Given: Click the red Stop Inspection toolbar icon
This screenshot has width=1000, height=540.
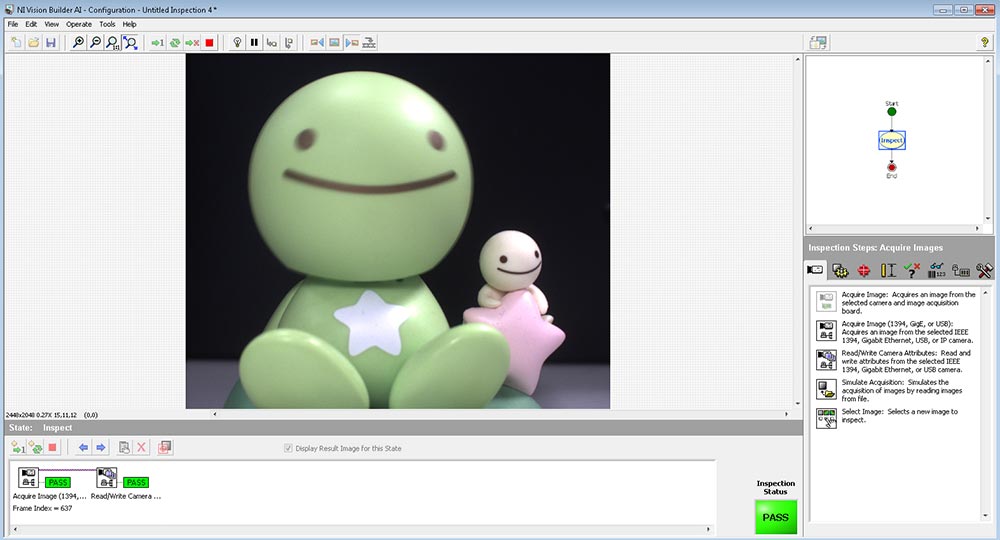Looking at the screenshot, I should tap(209, 43).
